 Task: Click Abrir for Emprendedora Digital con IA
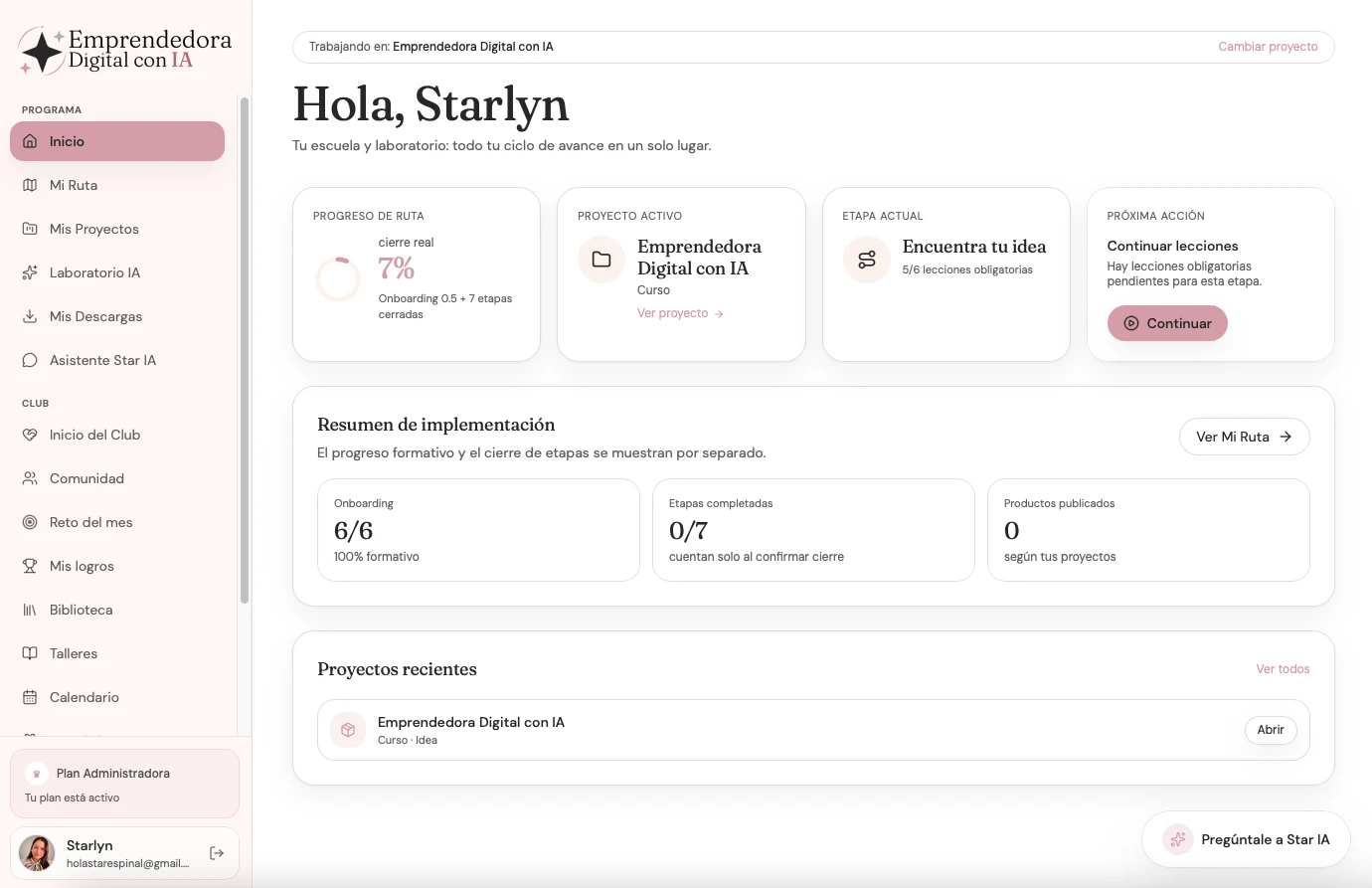click(x=1271, y=730)
